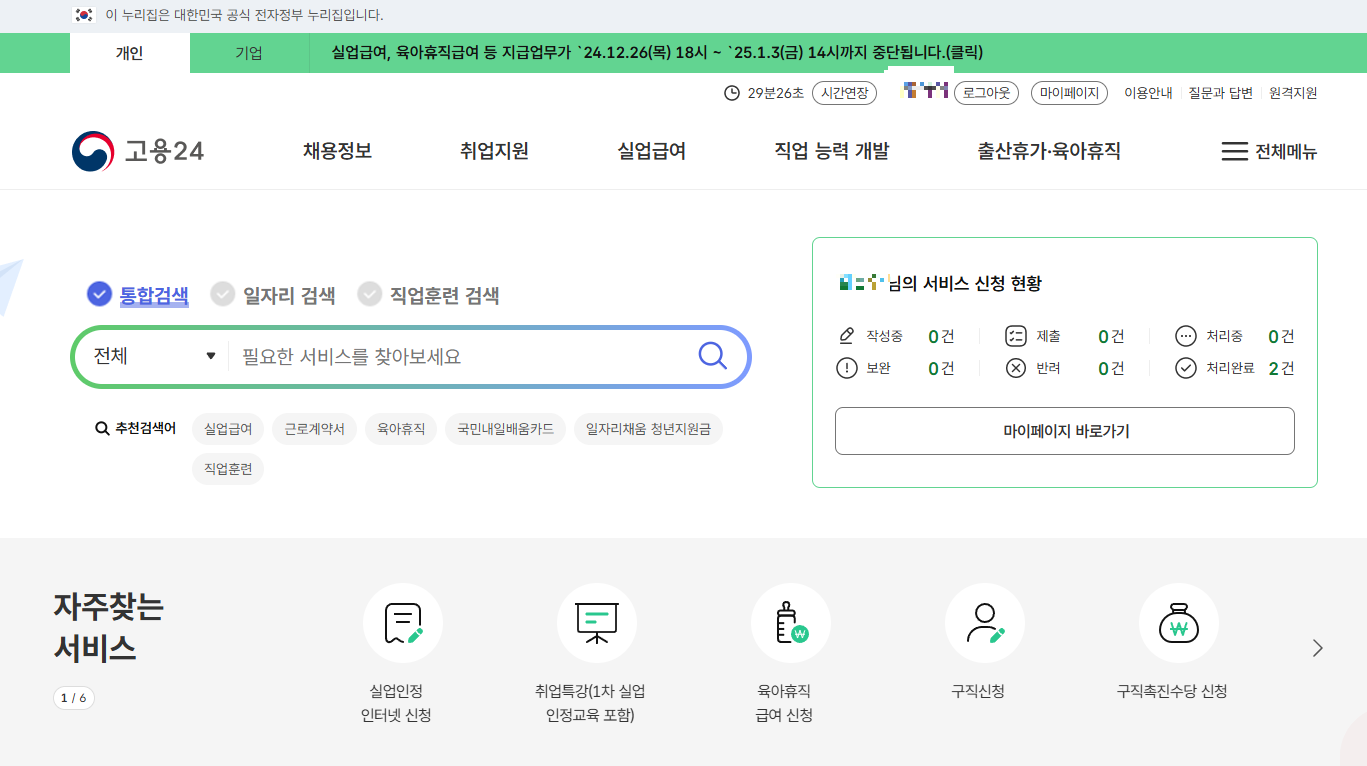The width and height of the screenshot is (1367, 766).
Task: Open the 실업인정 인터넷 신청 service icon
Action: [x=403, y=623]
